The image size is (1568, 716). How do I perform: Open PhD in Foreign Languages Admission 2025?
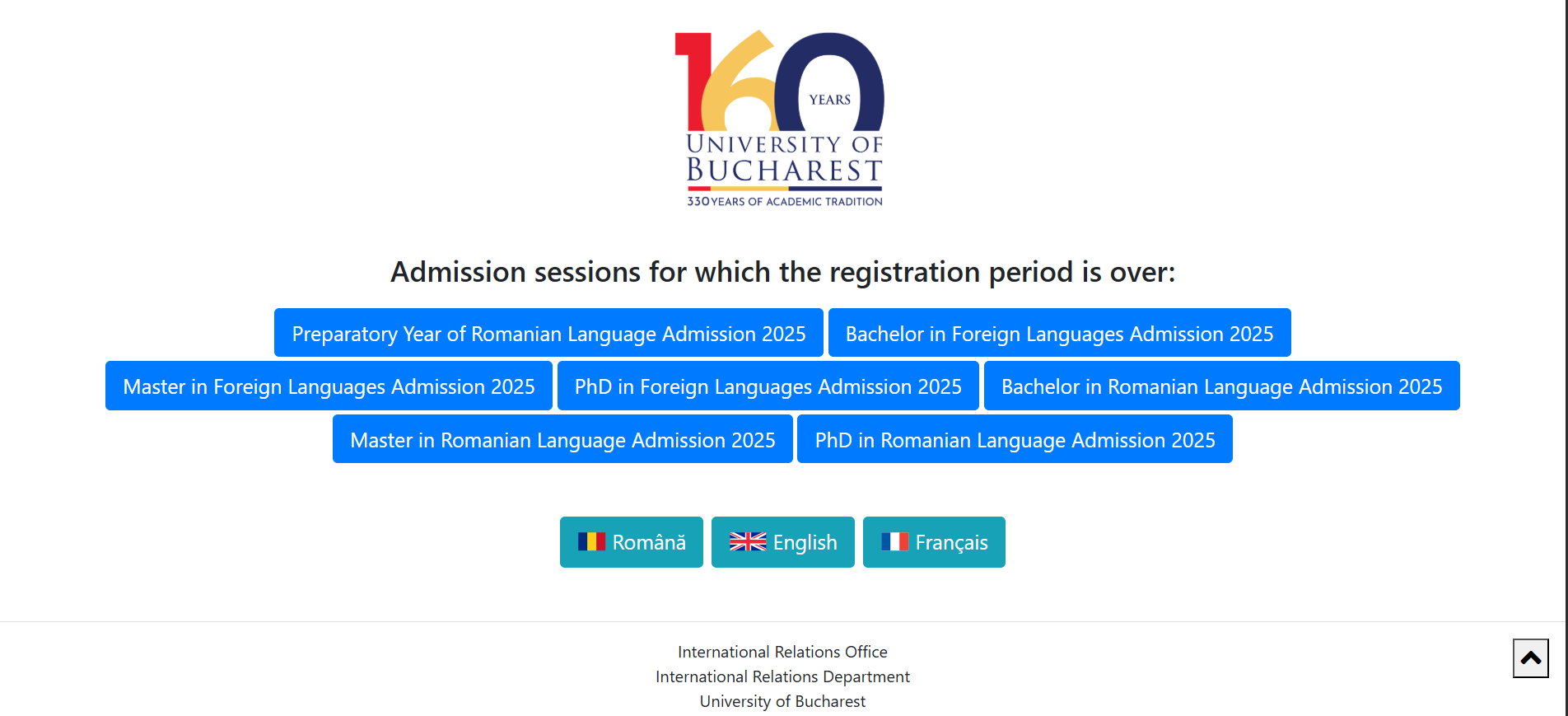[768, 386]
